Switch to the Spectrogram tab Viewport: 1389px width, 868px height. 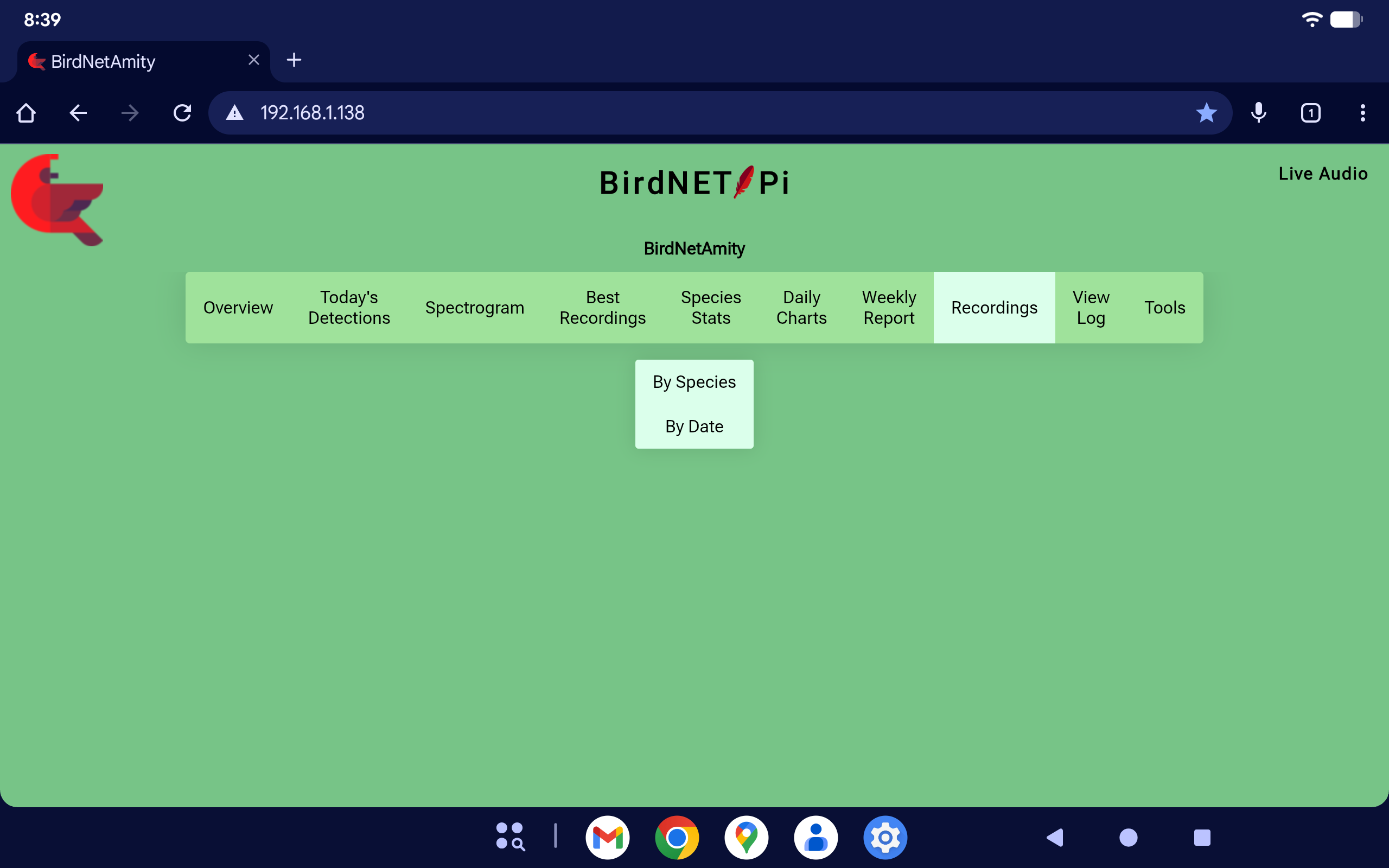475,308
